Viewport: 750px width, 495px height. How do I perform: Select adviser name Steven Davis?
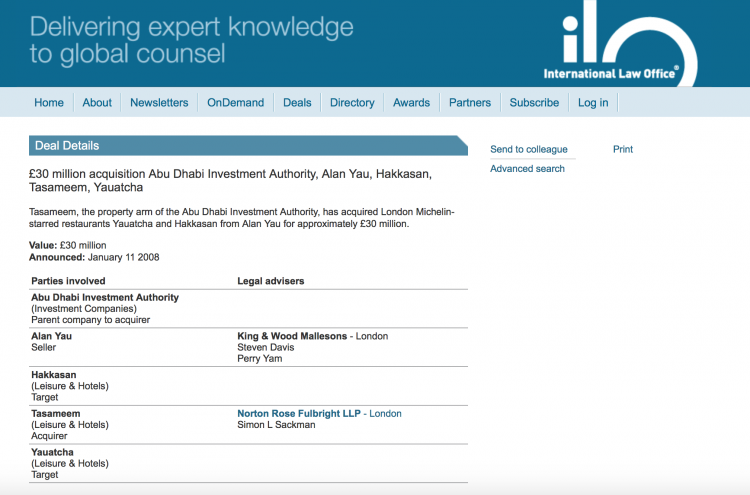[265, 347]
